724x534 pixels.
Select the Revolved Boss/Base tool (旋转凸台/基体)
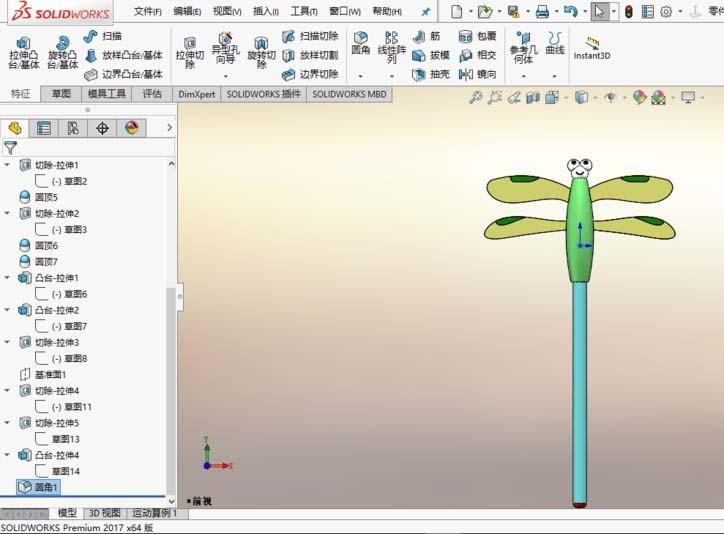(x=62, y=53)
